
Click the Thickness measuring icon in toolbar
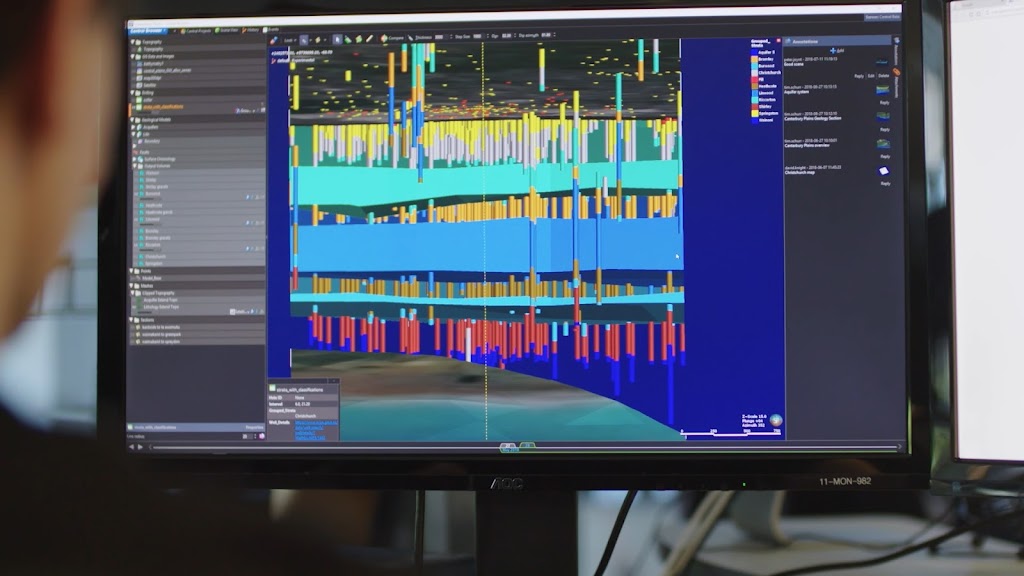410,38
